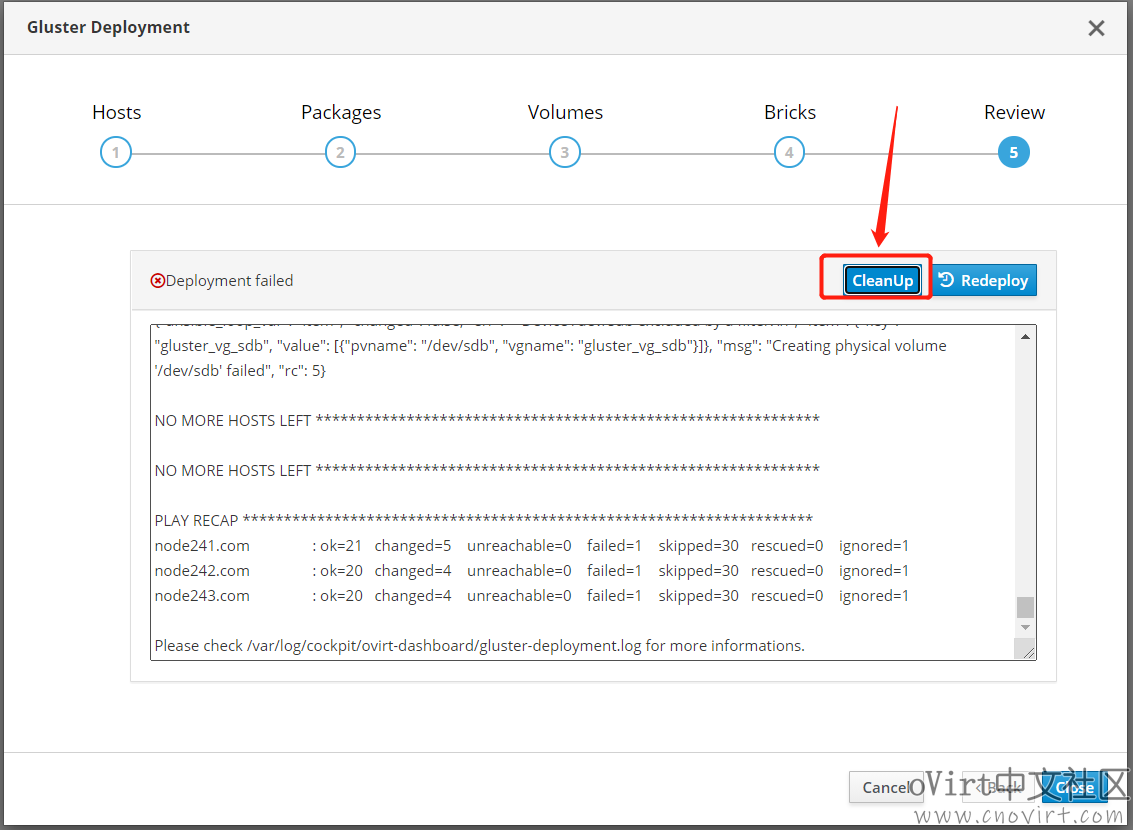Click the log scrollbar up arrow

1025,337
